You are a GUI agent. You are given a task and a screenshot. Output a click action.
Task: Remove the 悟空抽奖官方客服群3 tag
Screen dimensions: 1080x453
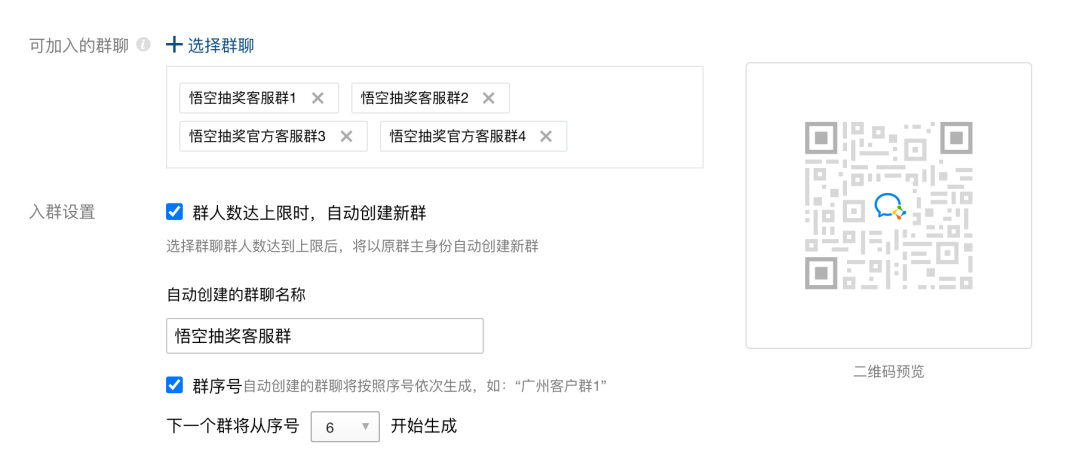(x=346, y=136)
